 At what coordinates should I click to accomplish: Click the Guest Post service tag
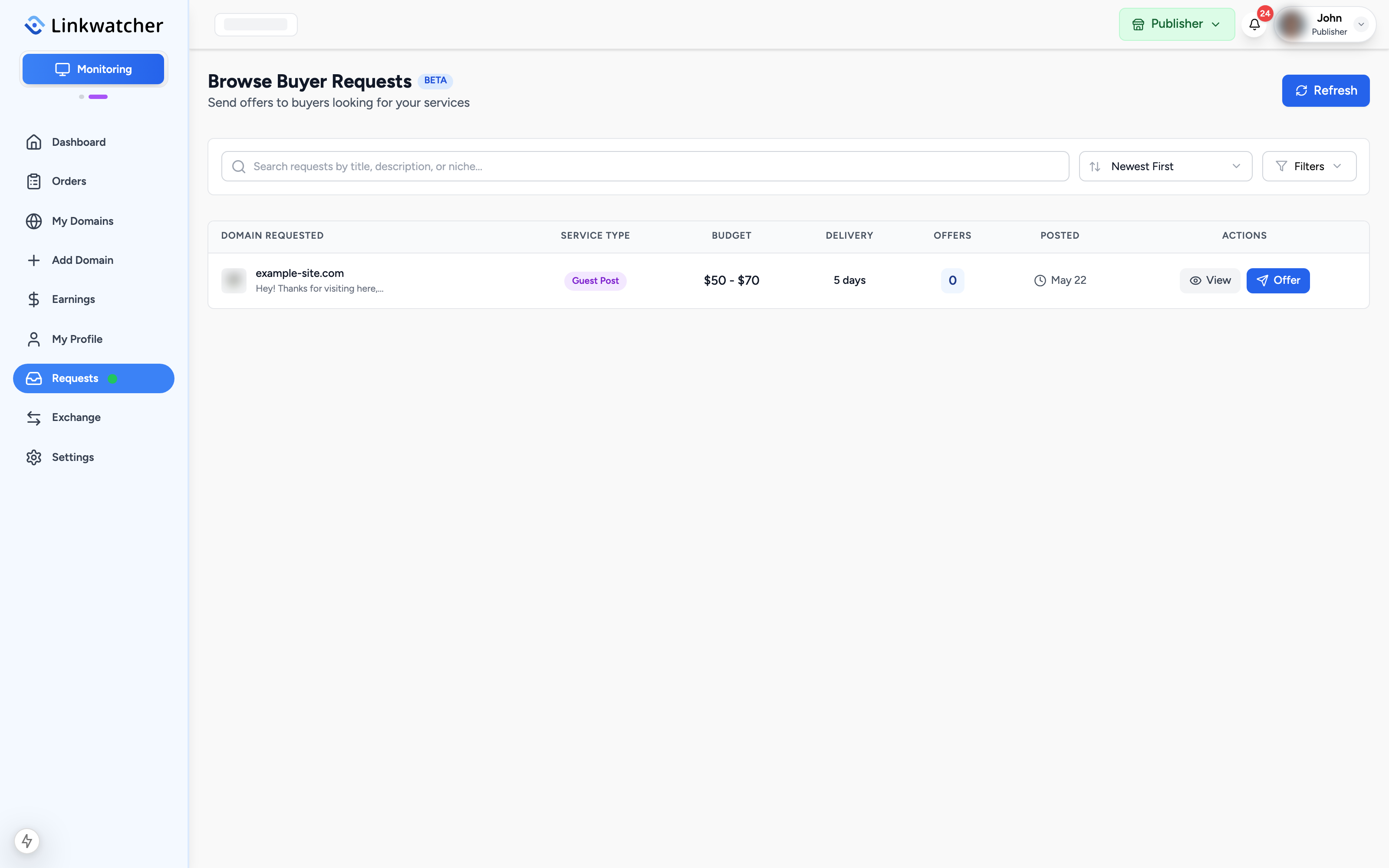pyautogui.click(x=595, y=281)
